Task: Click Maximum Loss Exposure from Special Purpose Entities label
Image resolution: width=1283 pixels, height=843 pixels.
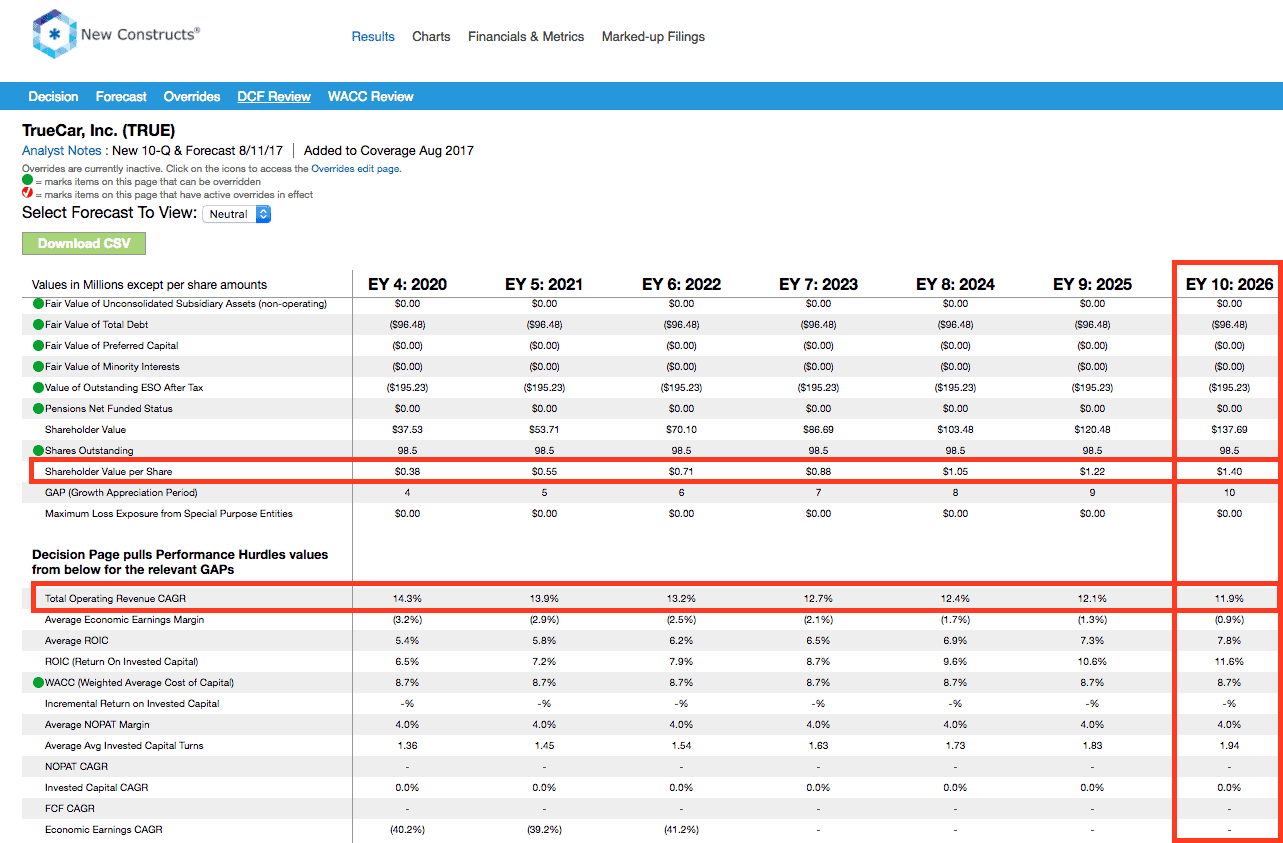Action: coord(169,514)
